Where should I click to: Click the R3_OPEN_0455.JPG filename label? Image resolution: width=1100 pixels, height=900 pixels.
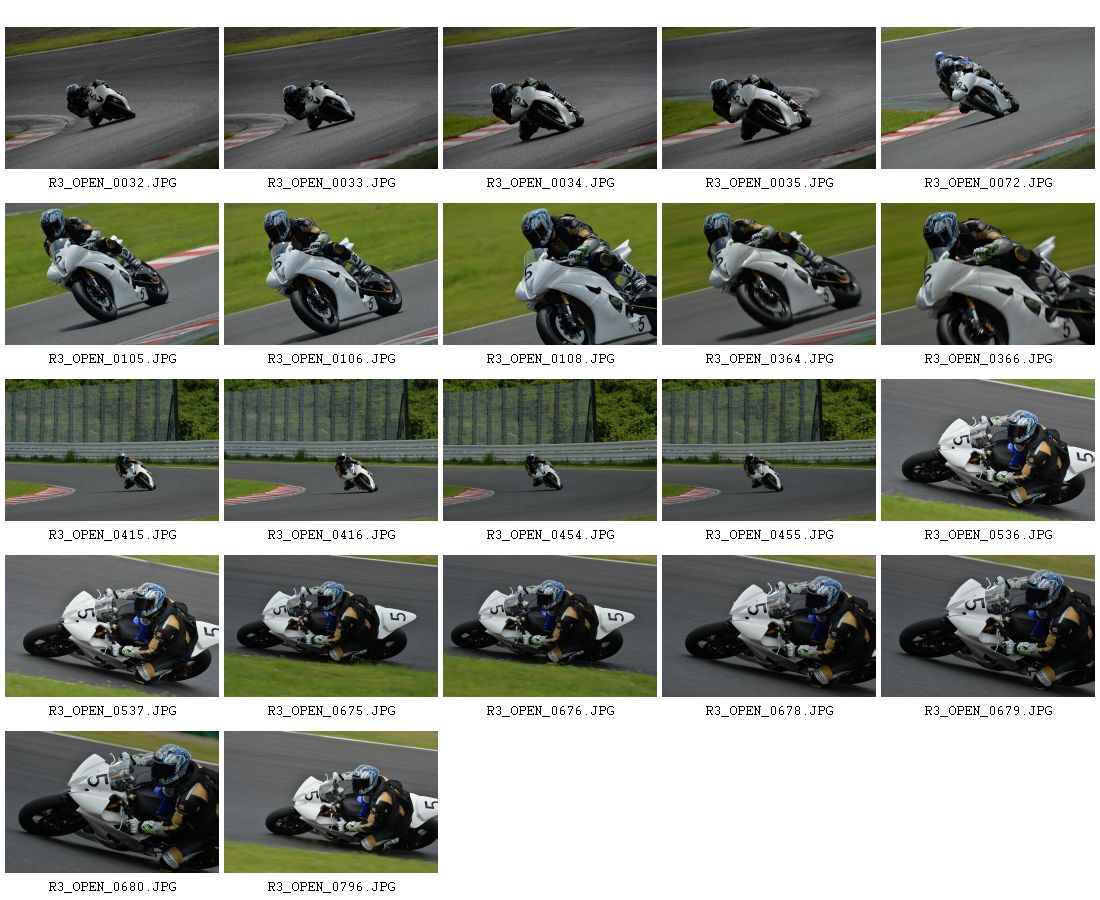(x=770, y=535)
